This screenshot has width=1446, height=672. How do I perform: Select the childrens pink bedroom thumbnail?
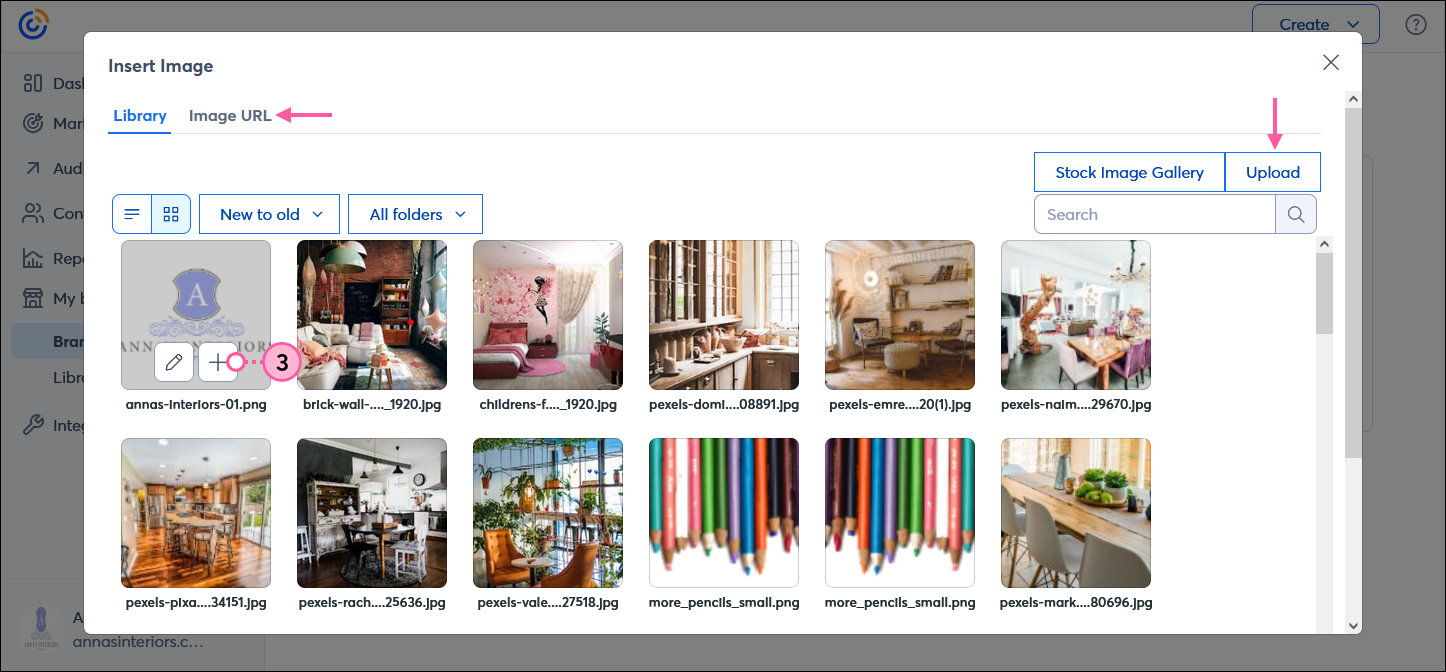pyautogui.click(x=548, y=314)
